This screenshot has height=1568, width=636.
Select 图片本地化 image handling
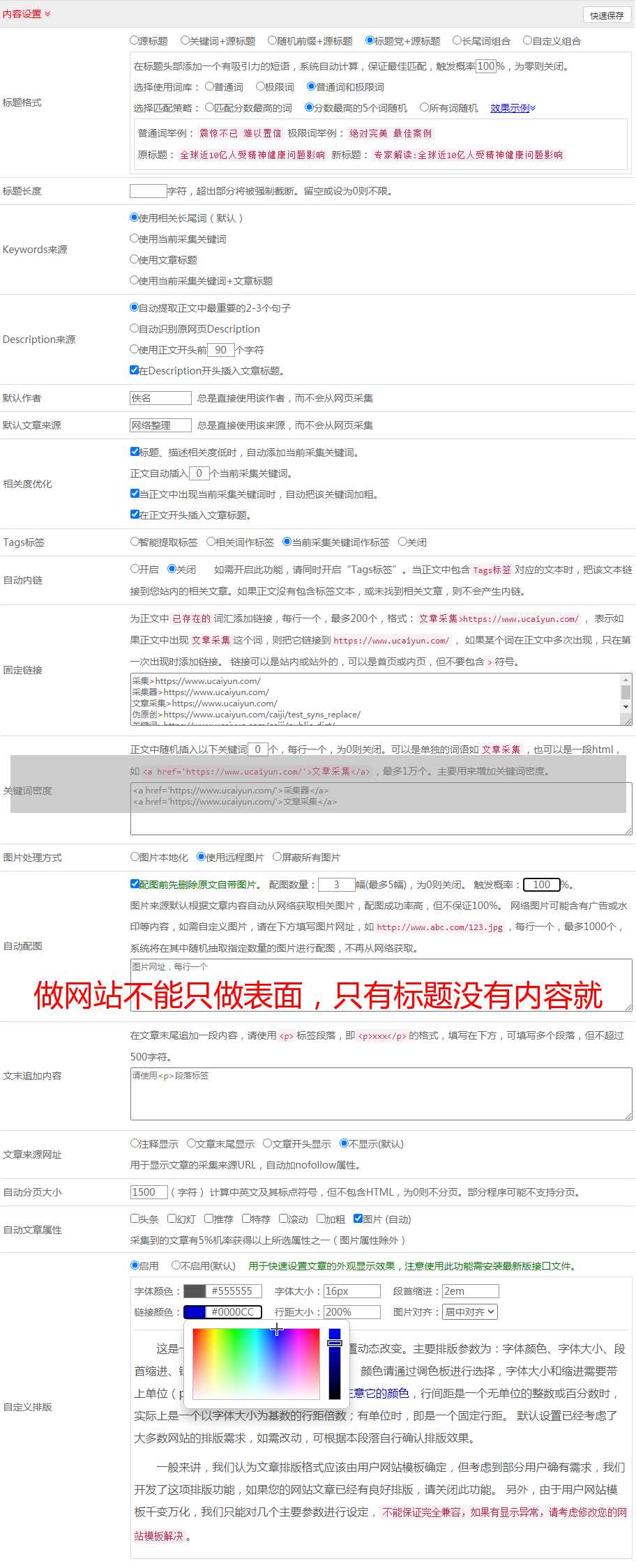[135, 857]
